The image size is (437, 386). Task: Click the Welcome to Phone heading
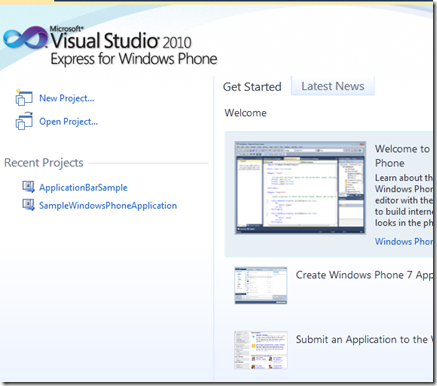coord(402,156)
